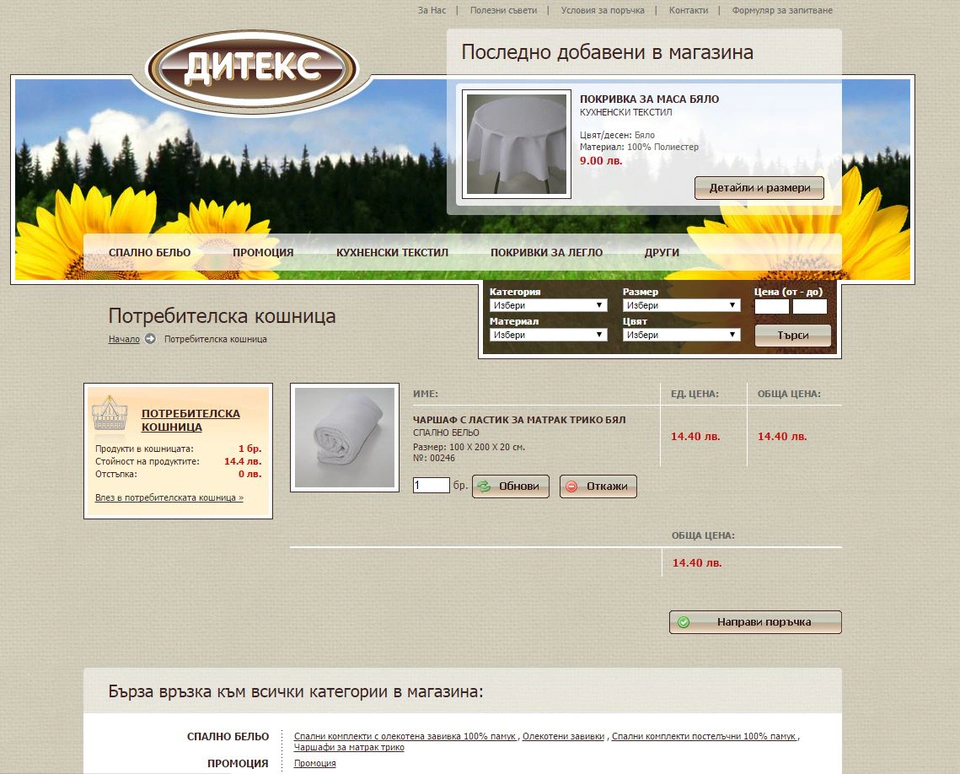This screenshot has width=960, height=774.
Task: Open the КУХНЕНСКИ ТЕКСТИЛ menu
Action: (x=392, y=252)
